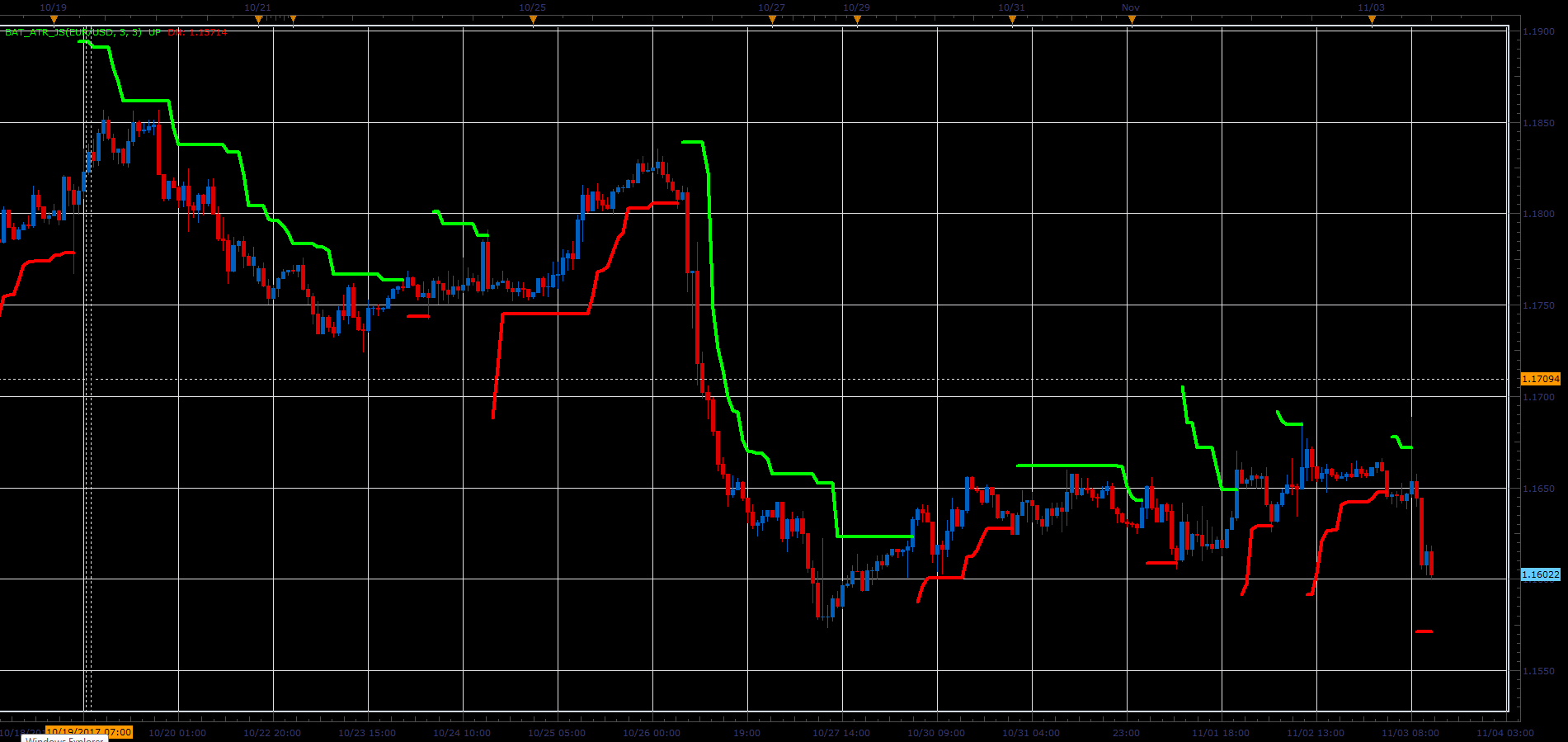Viewport: 1568px width, 742px height.
Task: Click the orange day marker under Nov
Action: 1132,19
